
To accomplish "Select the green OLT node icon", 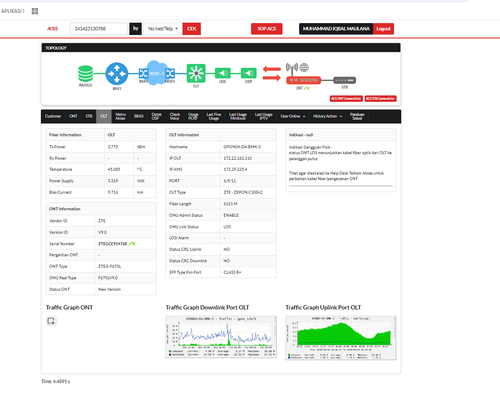I will 196,73.
